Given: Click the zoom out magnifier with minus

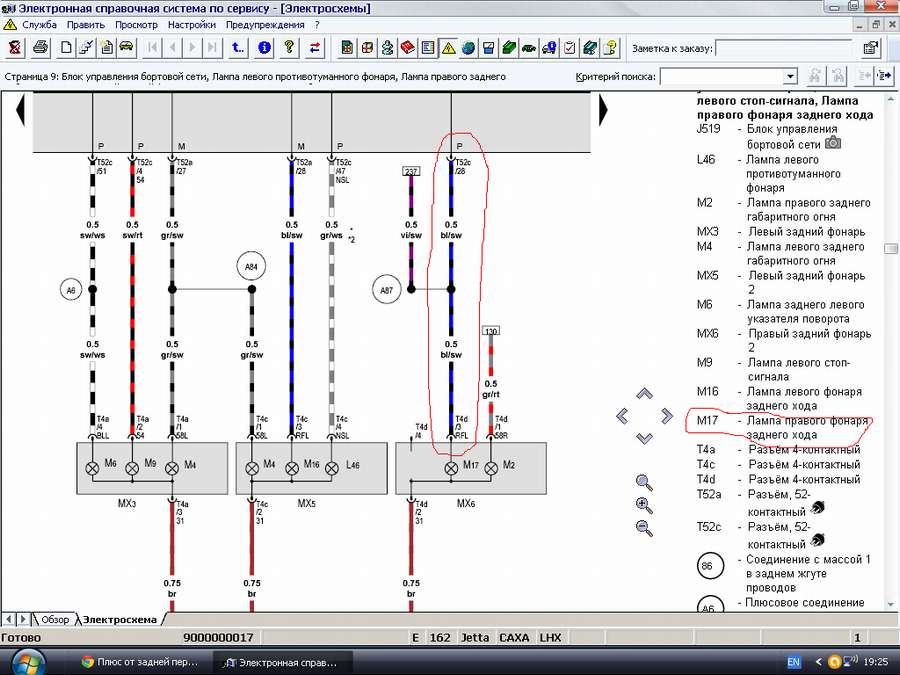Looking at the screenshot, I should pyautogui.click(x=644, y=527).
